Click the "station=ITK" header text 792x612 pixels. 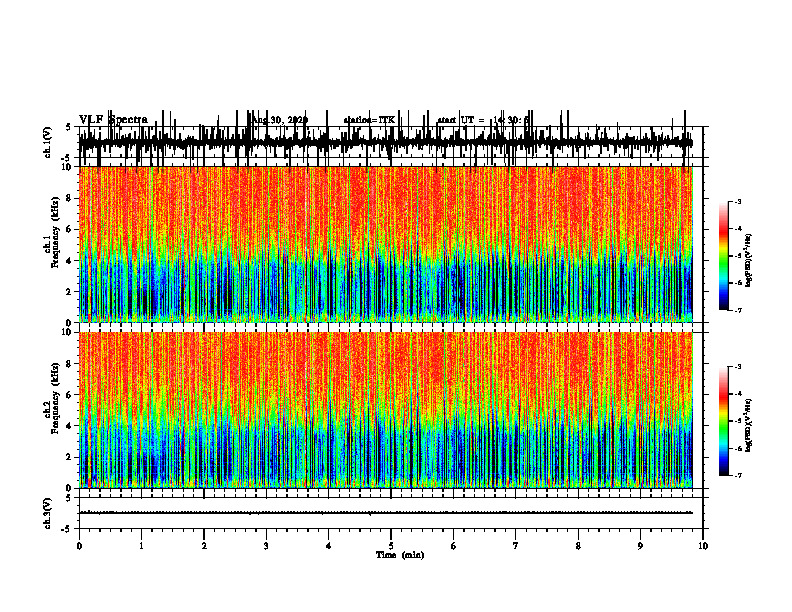[369, 120]
